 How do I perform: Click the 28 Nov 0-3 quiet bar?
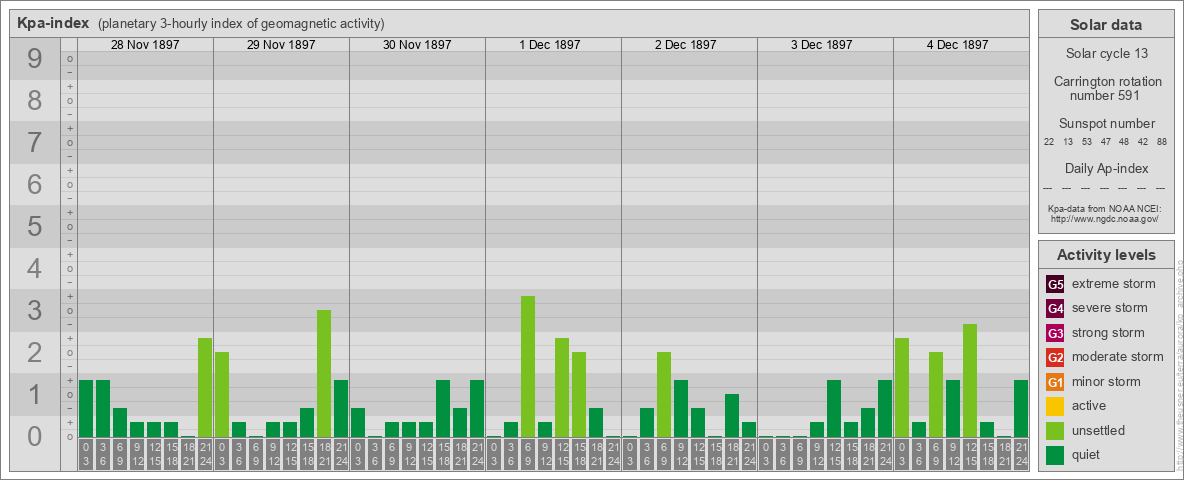click(86, 409)
